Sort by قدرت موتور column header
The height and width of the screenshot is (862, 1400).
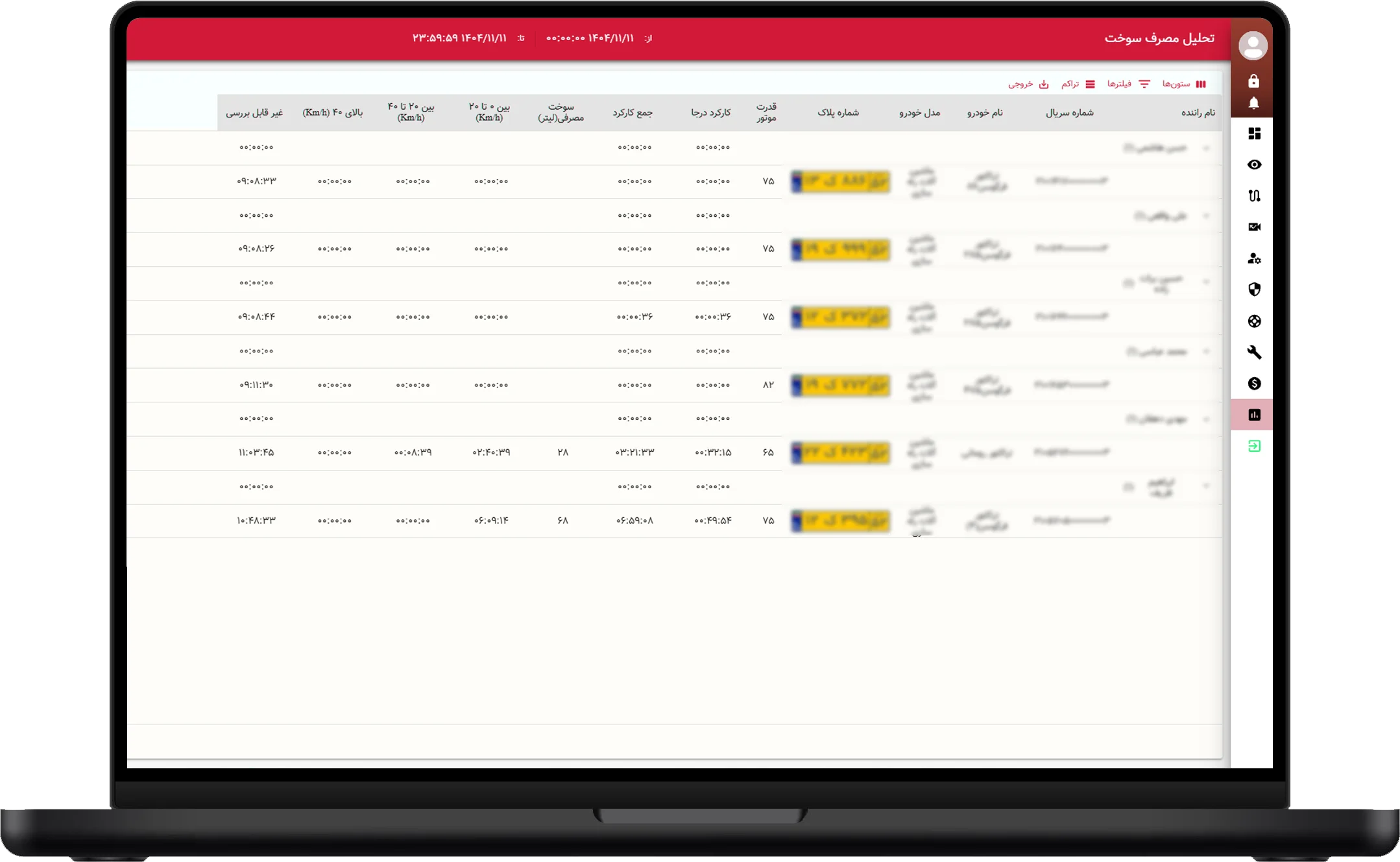(x=766, y=112)
